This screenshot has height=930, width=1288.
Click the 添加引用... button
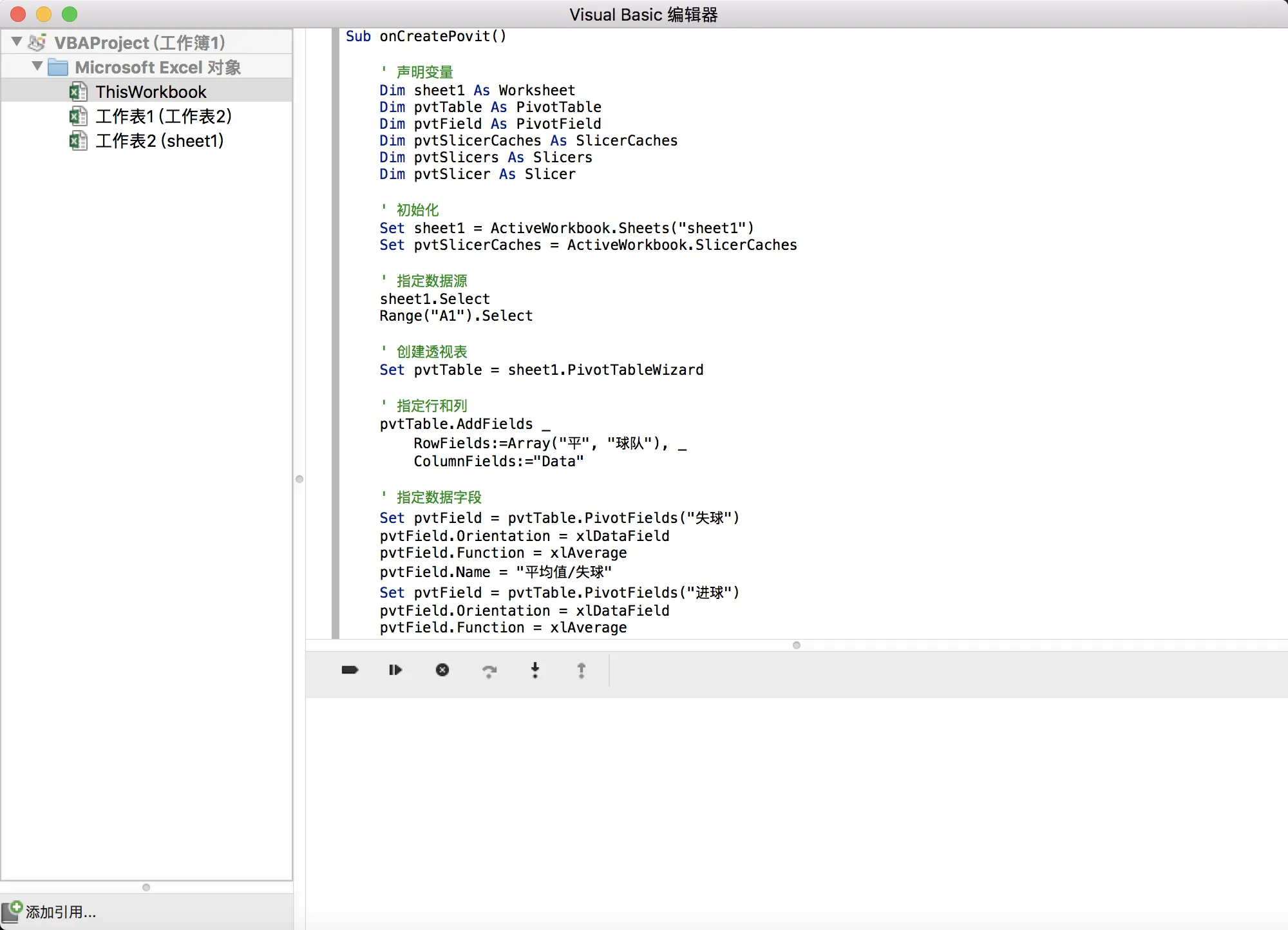tap(60, 911)
